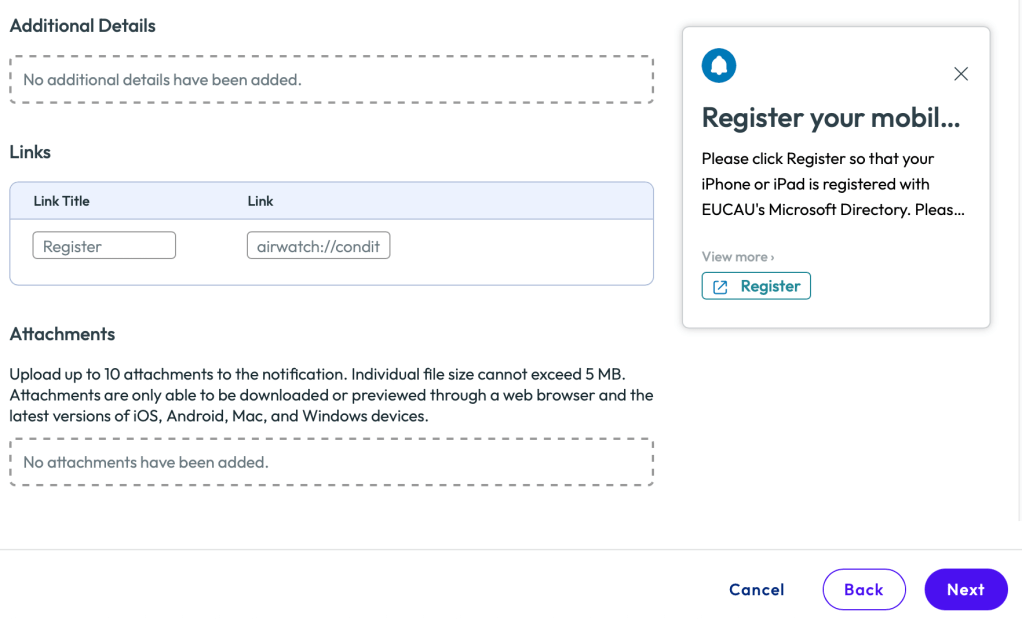Viewport: 1022px width, 619px height.
Task: Click the preview description about iPhone or iPad
Action: [833, 185]
